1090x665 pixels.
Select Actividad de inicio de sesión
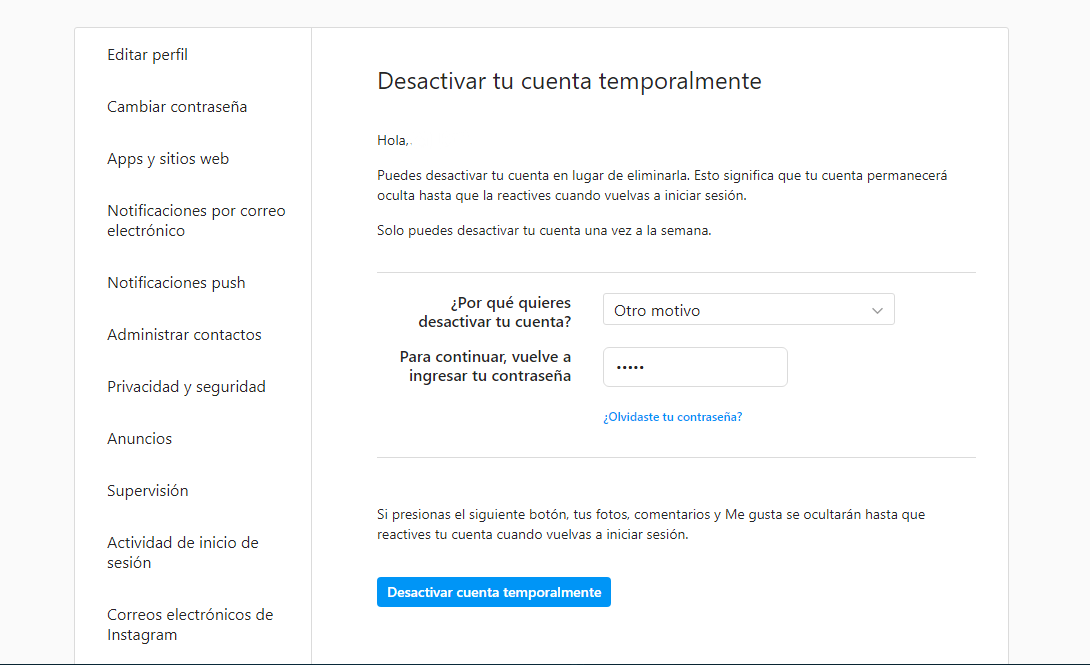[183, 553]
